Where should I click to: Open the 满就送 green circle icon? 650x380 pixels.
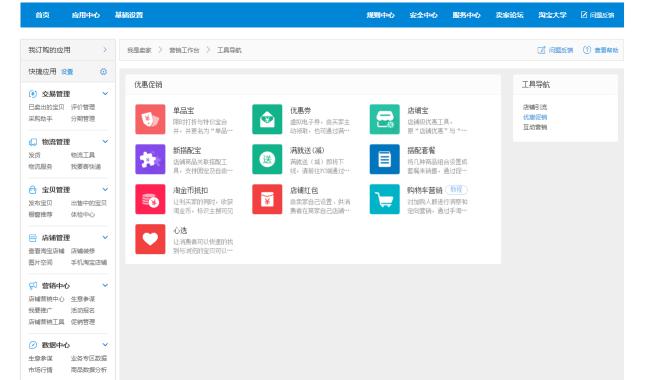[x=267, y=159]
